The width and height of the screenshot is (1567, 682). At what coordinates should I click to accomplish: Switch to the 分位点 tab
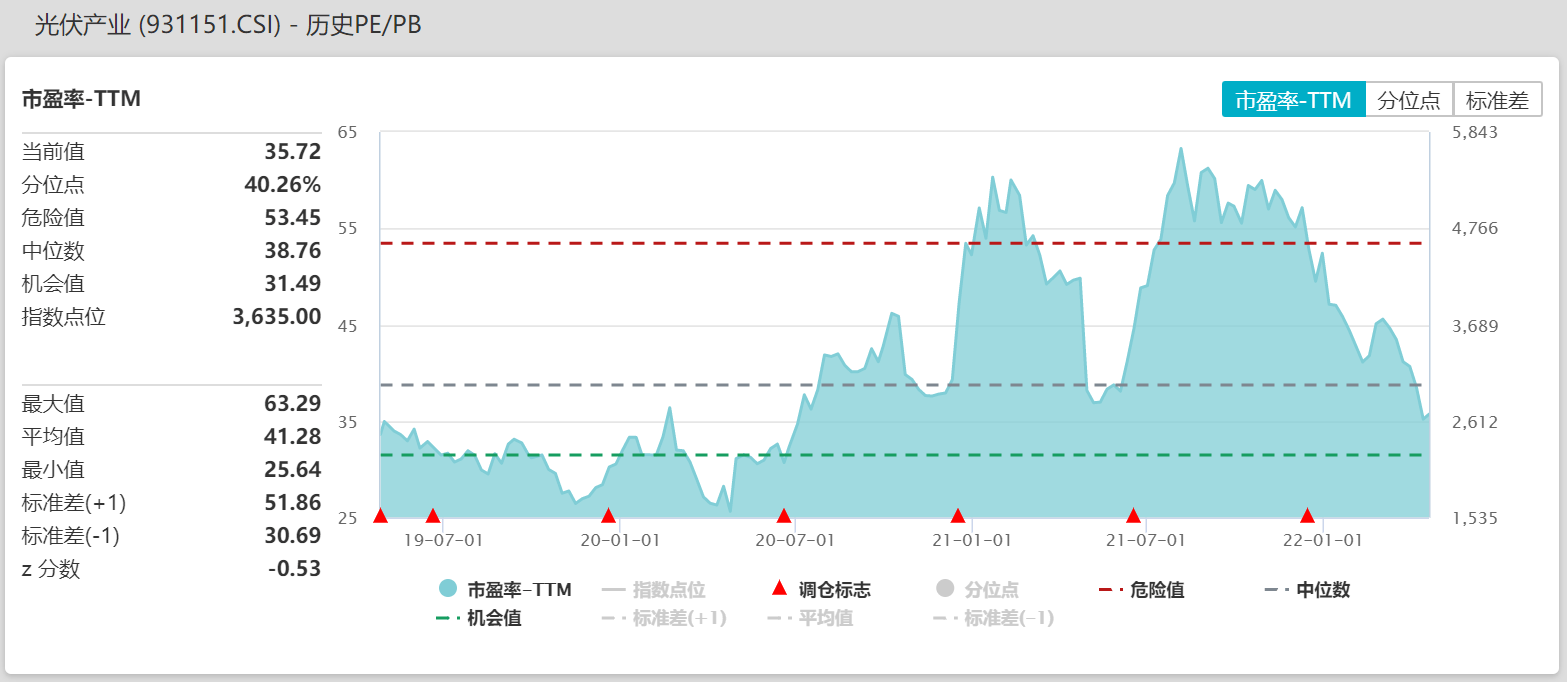(x=1410, y=99)
